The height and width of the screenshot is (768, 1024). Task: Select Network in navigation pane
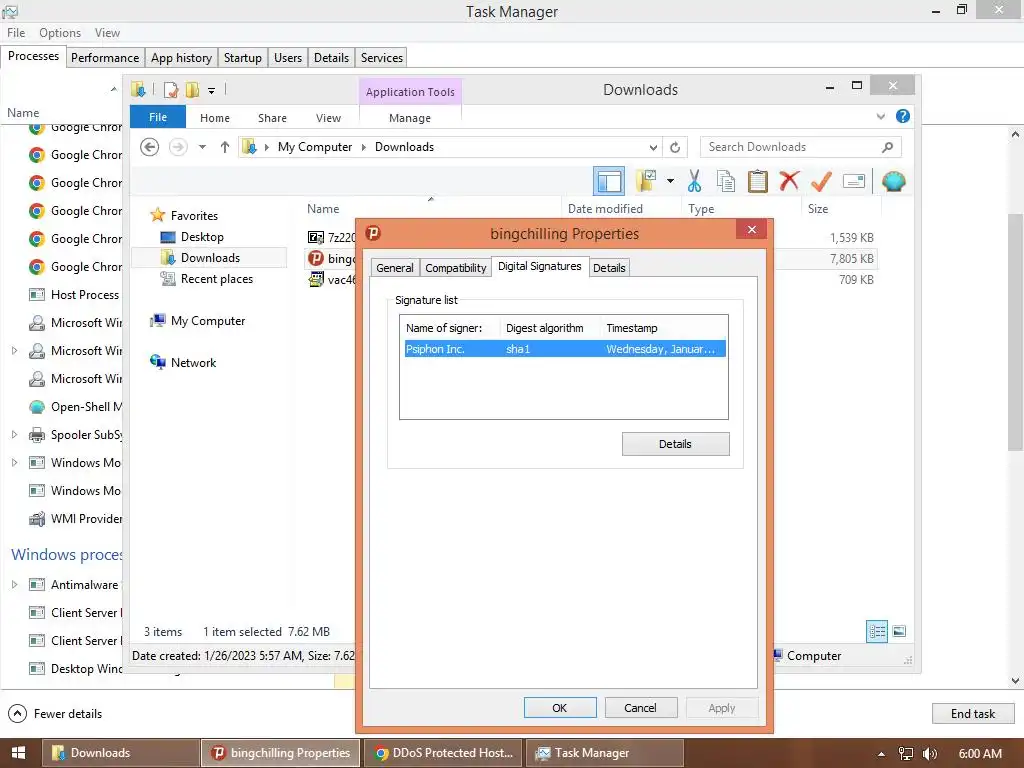click(x=193, y=362)
